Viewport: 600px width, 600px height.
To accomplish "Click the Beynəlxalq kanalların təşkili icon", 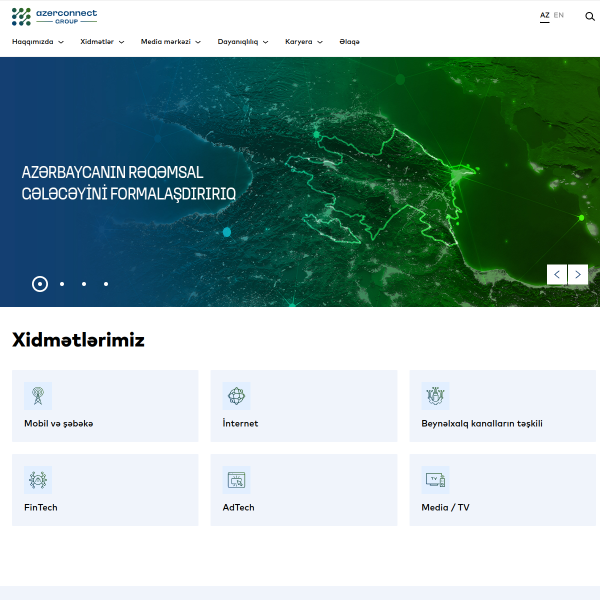I will pyautogui.click(x=435, y=395).
